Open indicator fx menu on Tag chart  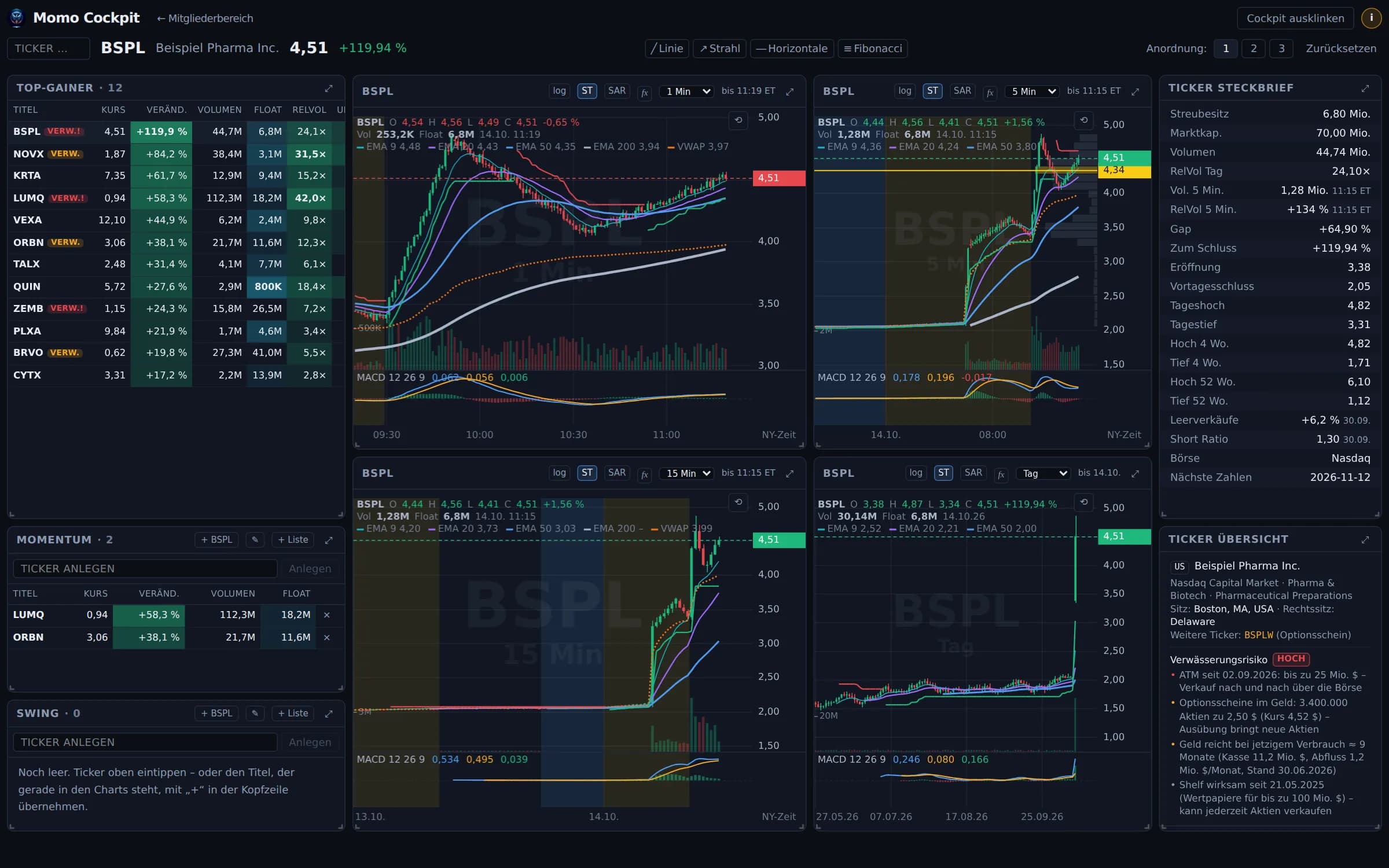tap(1001, 474)
